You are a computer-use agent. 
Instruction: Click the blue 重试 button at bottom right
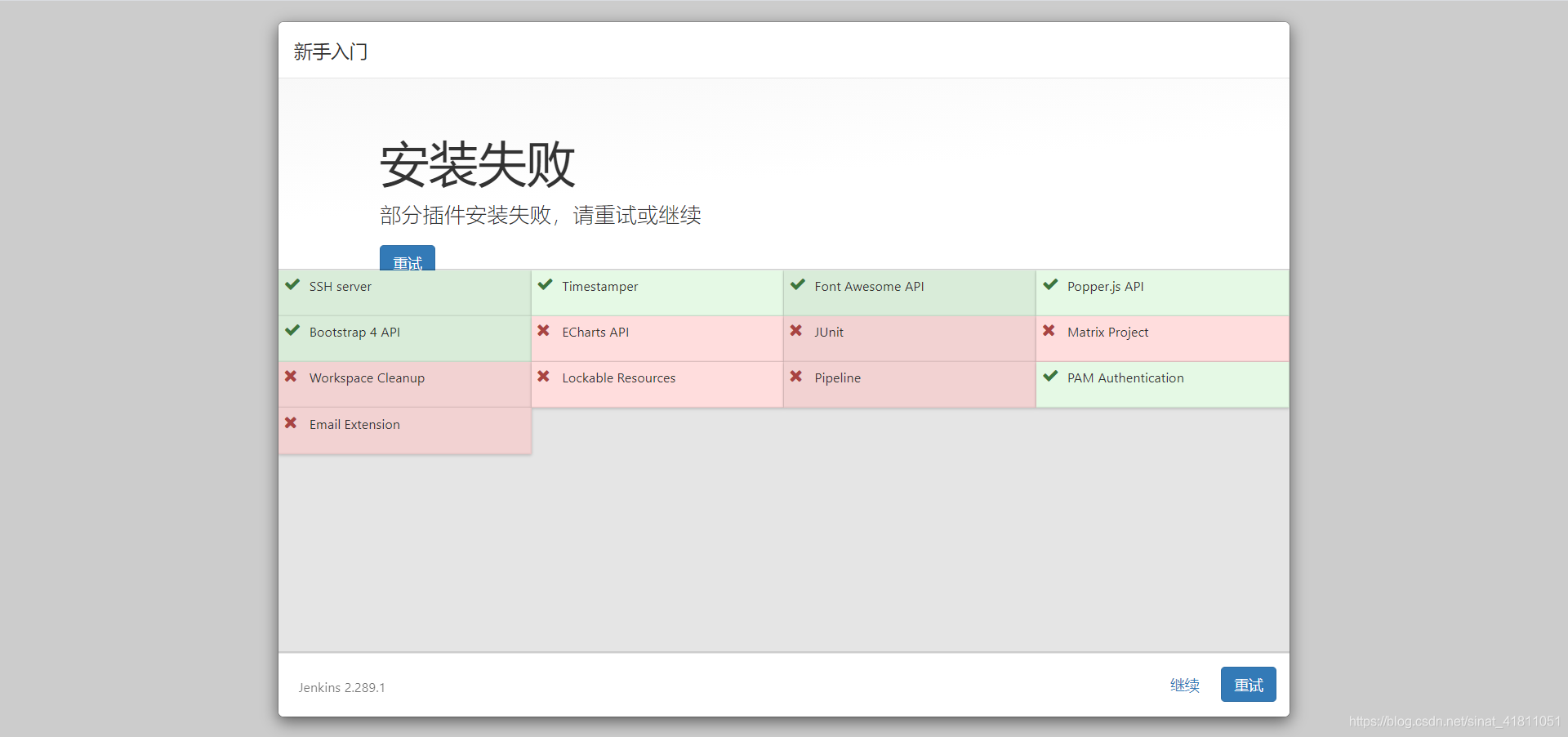1247,685
